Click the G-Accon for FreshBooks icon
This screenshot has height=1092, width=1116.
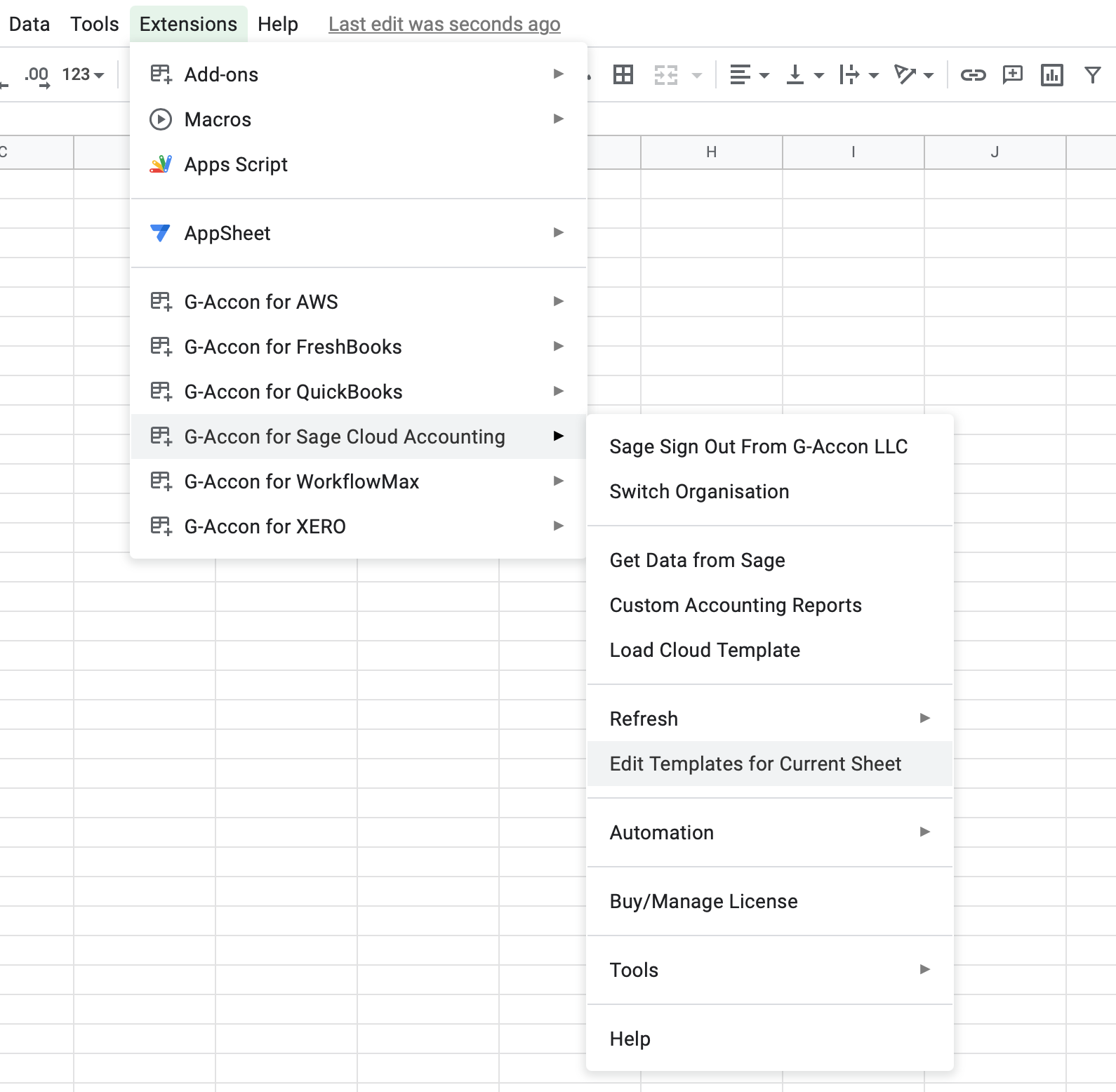[161, 347]
